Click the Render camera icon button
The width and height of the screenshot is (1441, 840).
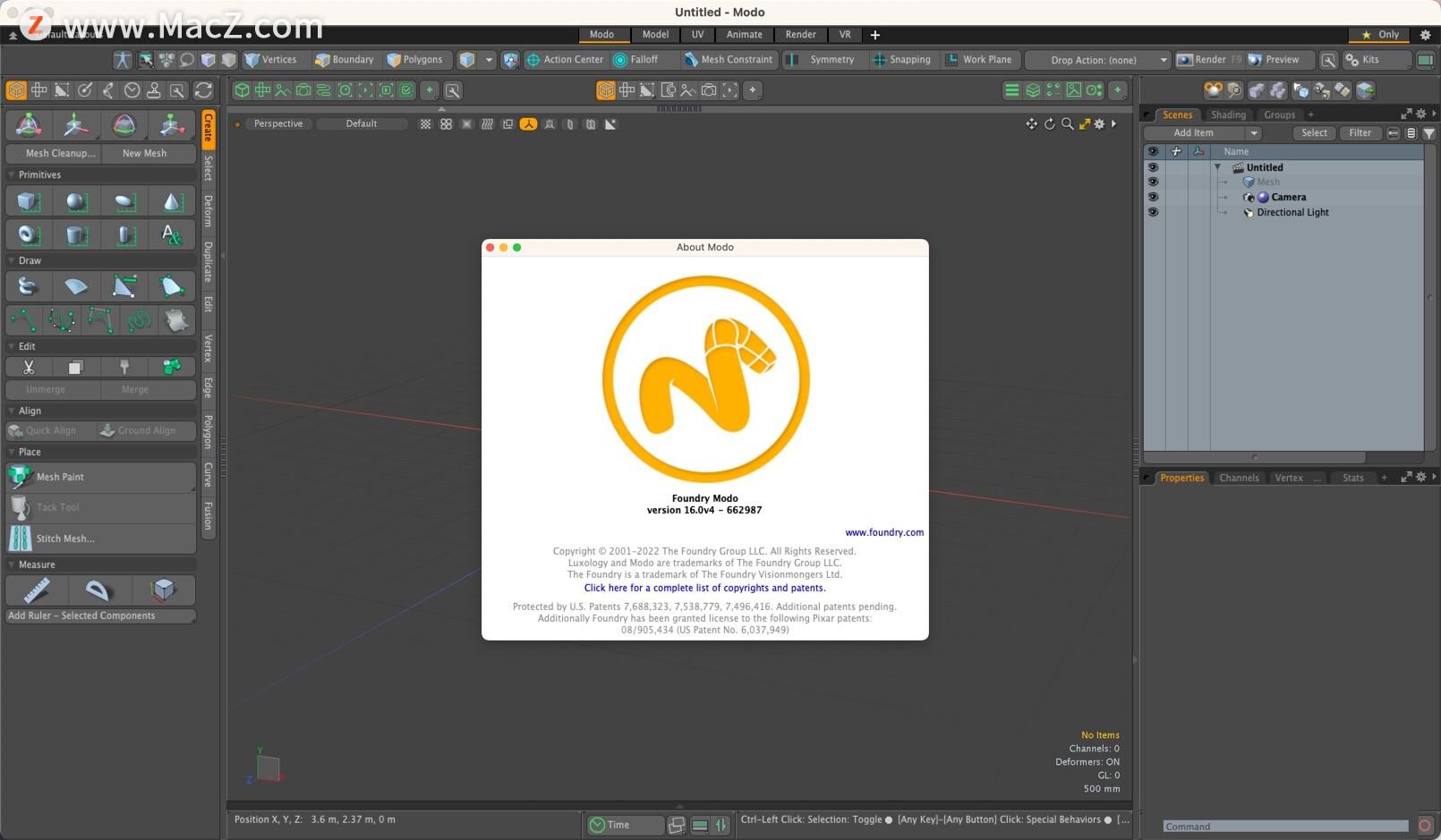pos(1209,60)
